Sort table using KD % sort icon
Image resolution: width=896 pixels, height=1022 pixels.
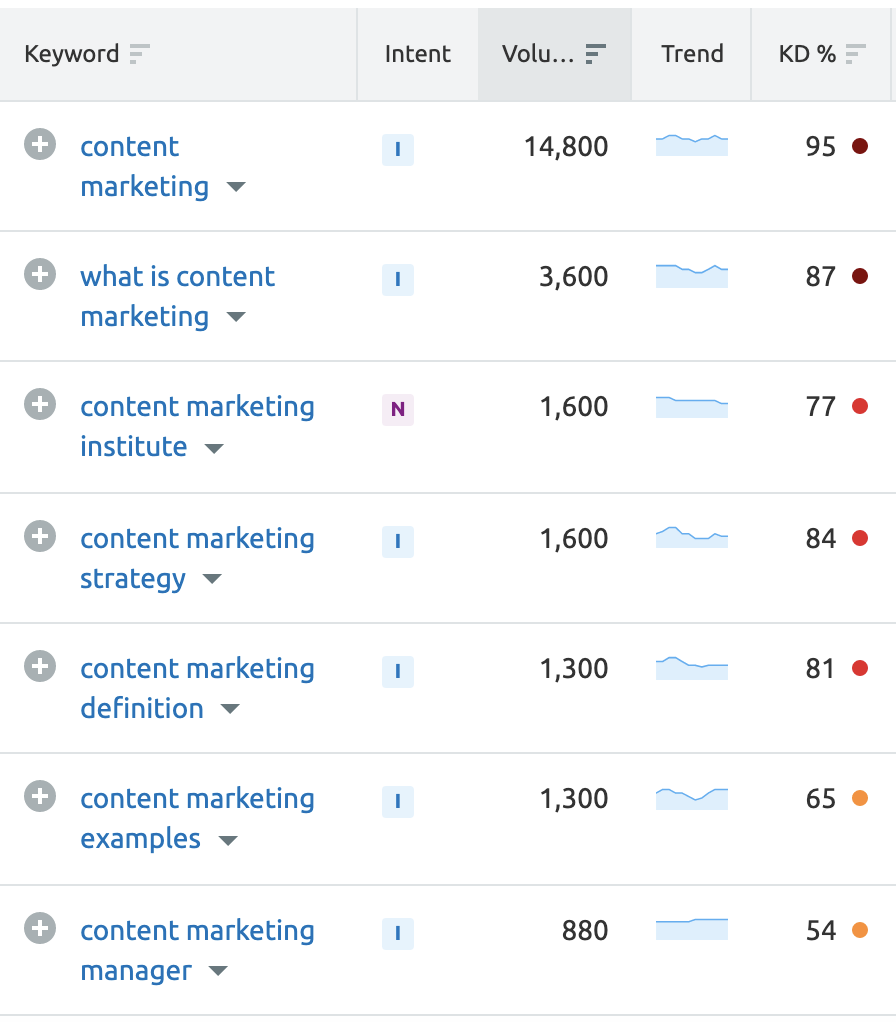coord(856,53)
